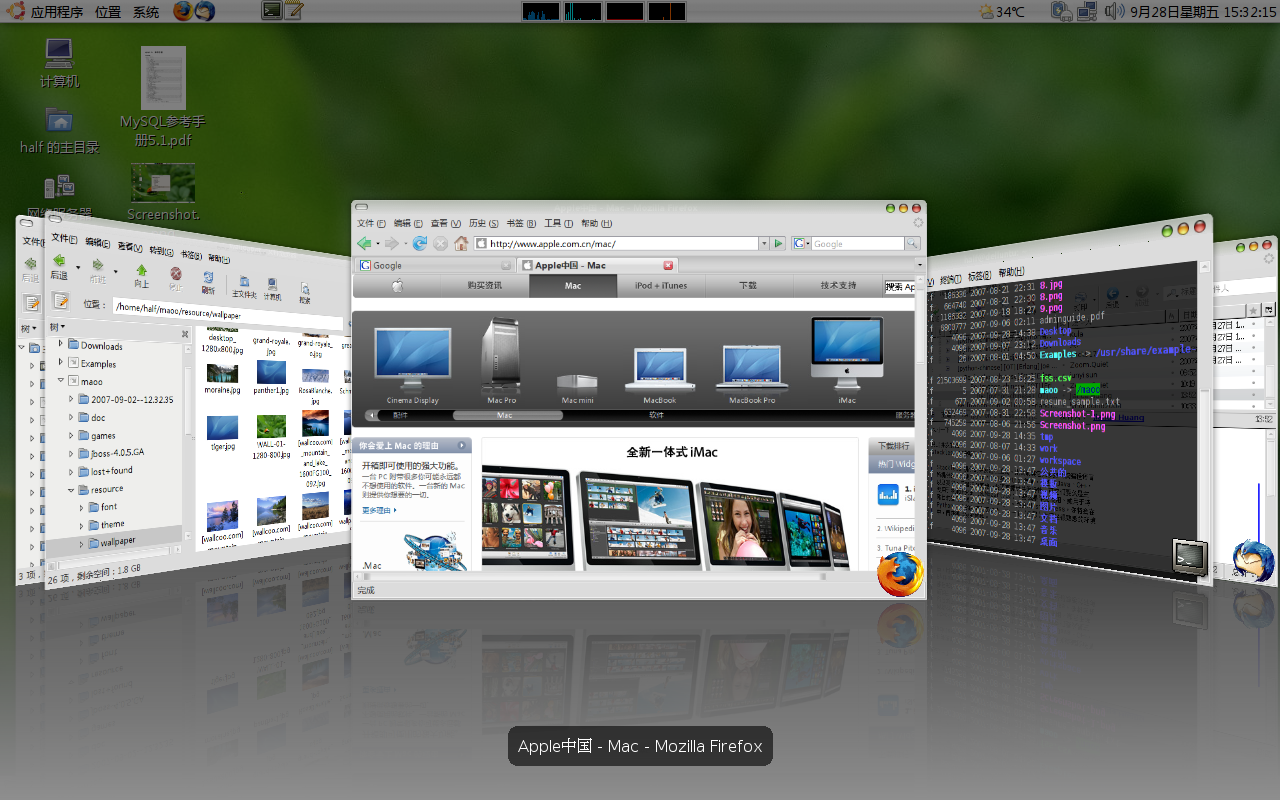Open the 购买资讯 navigation tab on the Apple page
The width and height of the screenshot is (1280, 800).
[485, 286]
